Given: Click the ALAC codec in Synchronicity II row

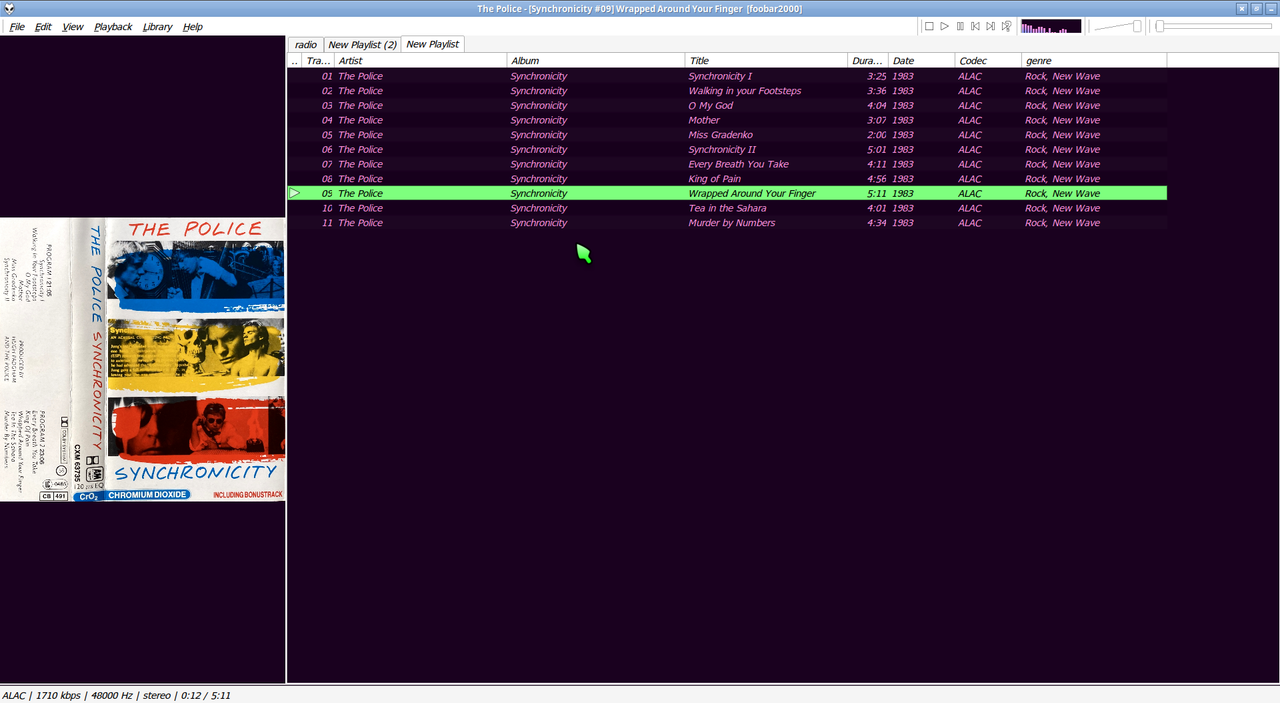Looking at the screenshot, I should [x=970, y=149].
